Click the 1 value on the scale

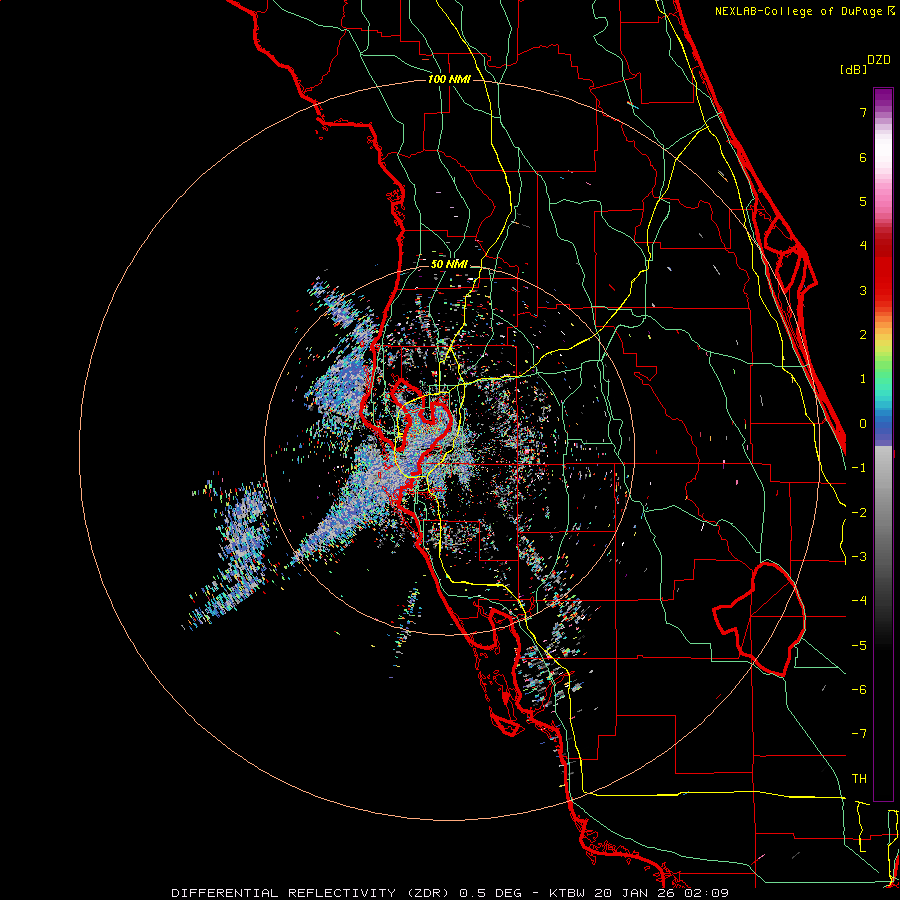coord(863,379)
